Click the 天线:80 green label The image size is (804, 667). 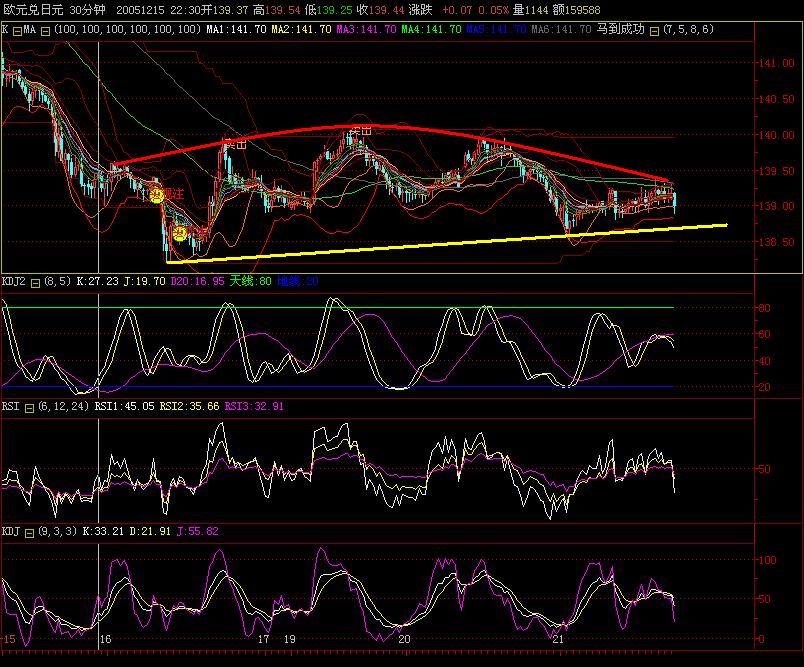250,281
